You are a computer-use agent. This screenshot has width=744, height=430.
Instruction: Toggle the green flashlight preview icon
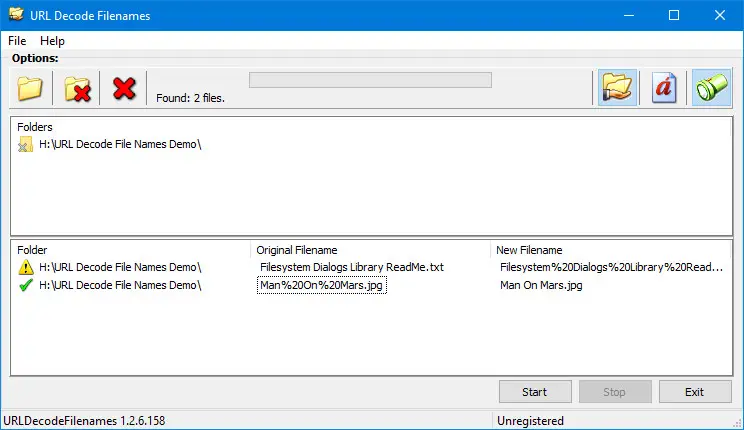[711, 88]
